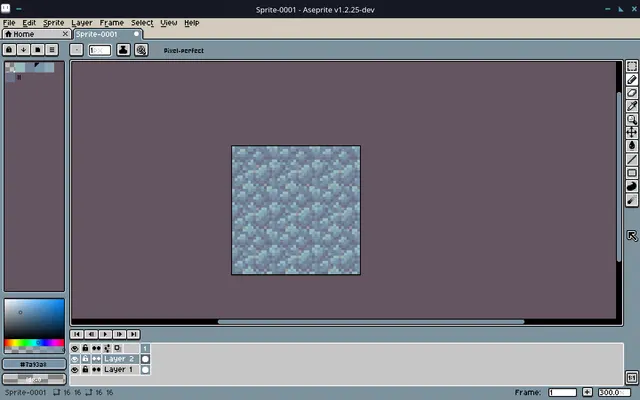The height and width of the screenshot is (400, 640).
Task: Open the Frame menu
Action: [x=111, y=23]
